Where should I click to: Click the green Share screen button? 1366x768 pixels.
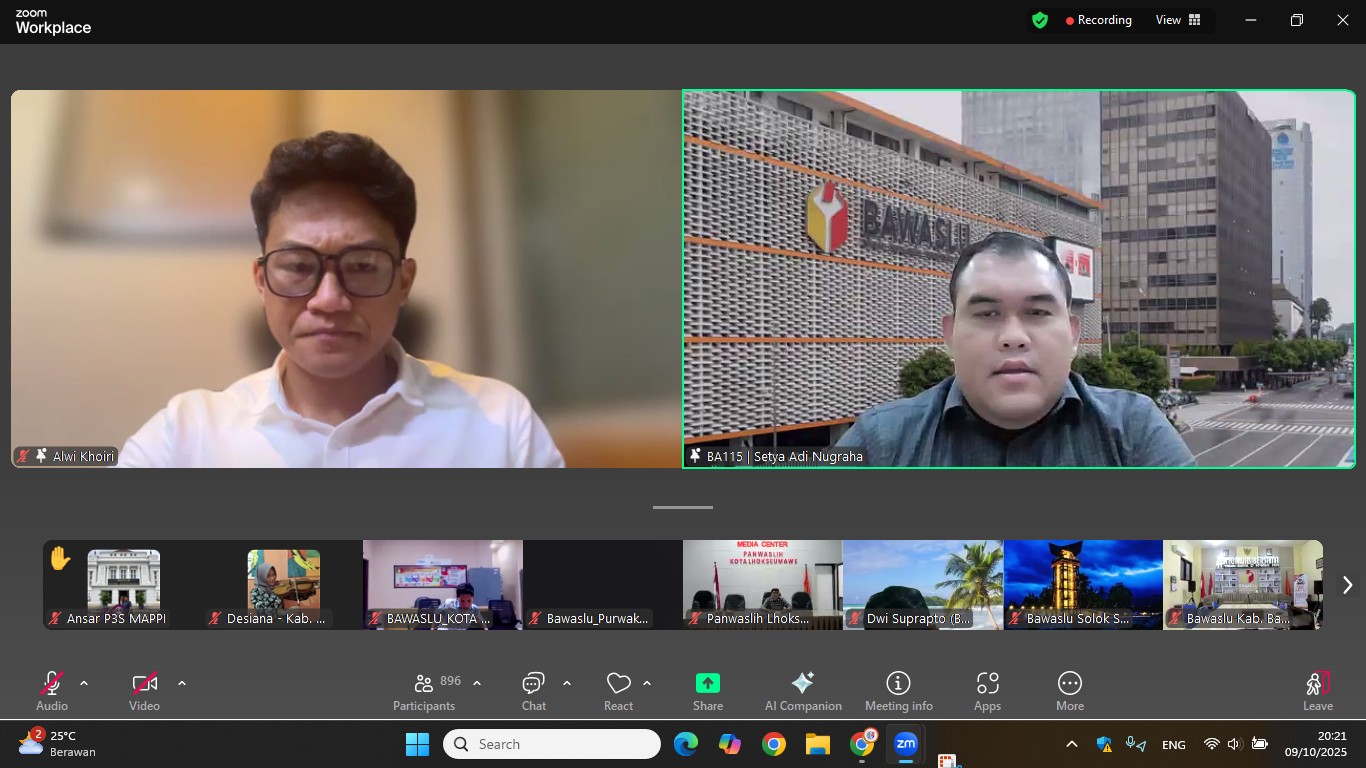(x=707, y=691)
